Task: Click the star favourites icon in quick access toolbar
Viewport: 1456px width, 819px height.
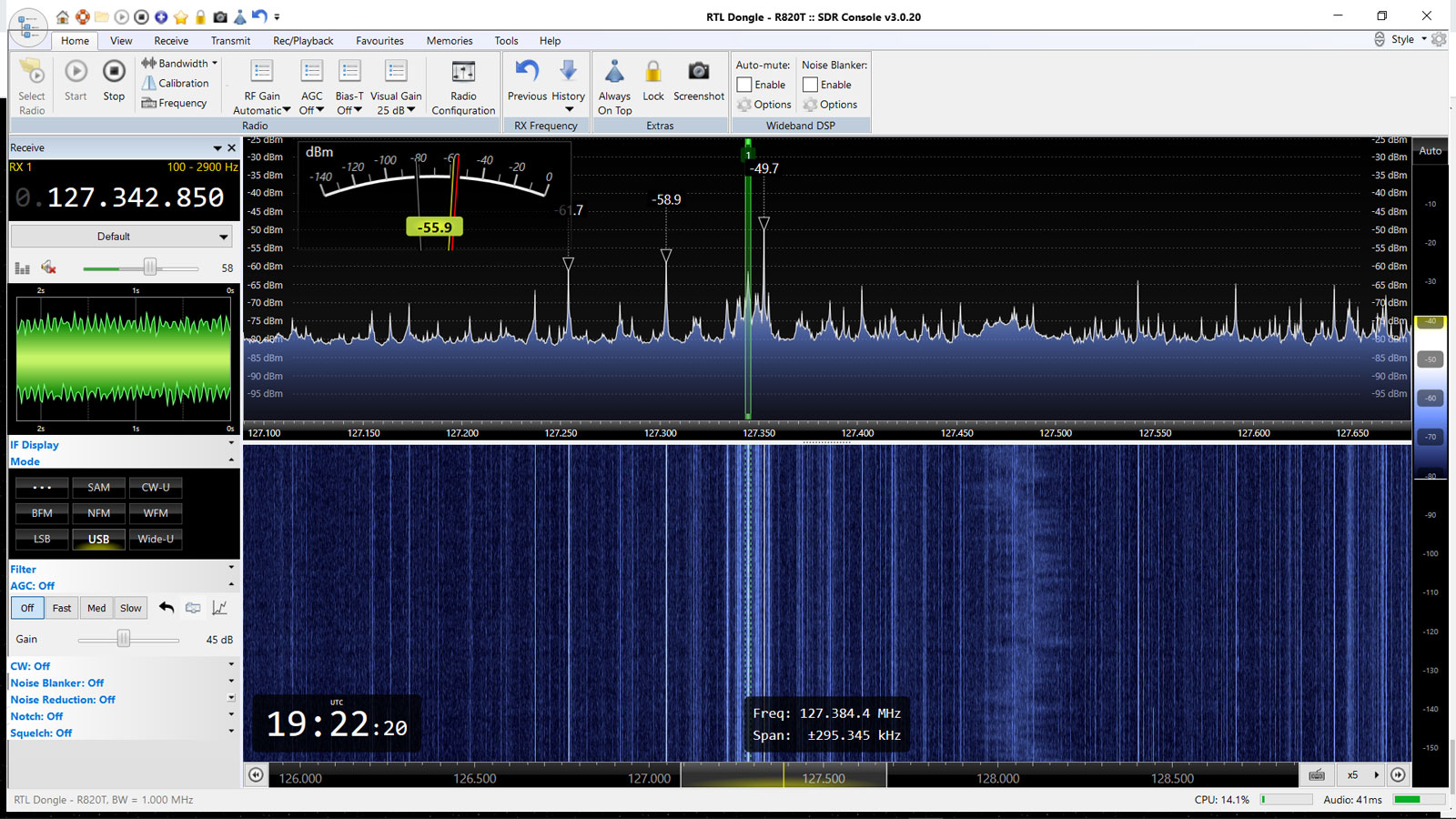Action: [x=181, y=16]
